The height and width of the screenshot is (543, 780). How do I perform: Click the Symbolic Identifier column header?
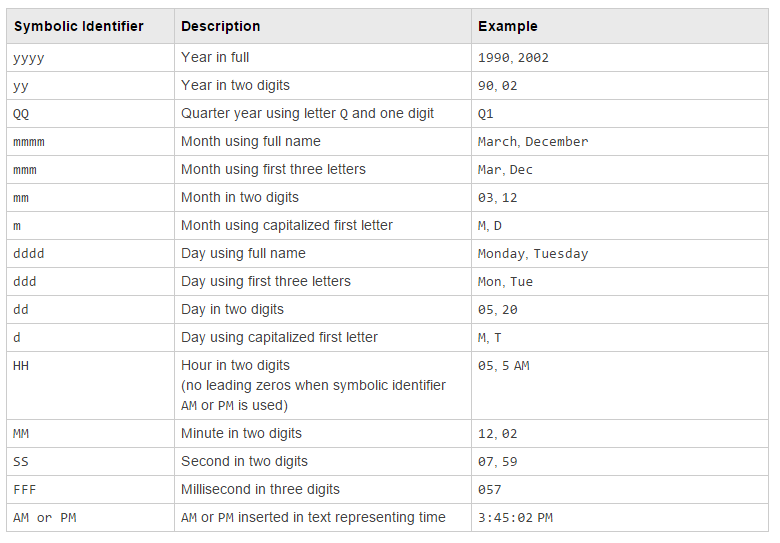[x=78, y=27]
